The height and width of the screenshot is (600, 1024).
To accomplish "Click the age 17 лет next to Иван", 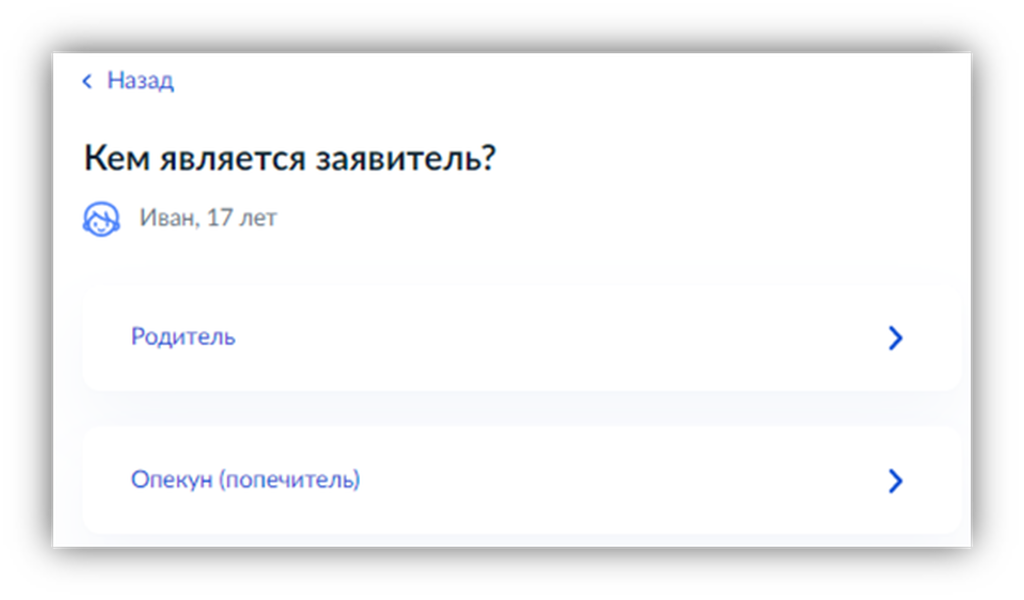I will (x=242, y=218).
